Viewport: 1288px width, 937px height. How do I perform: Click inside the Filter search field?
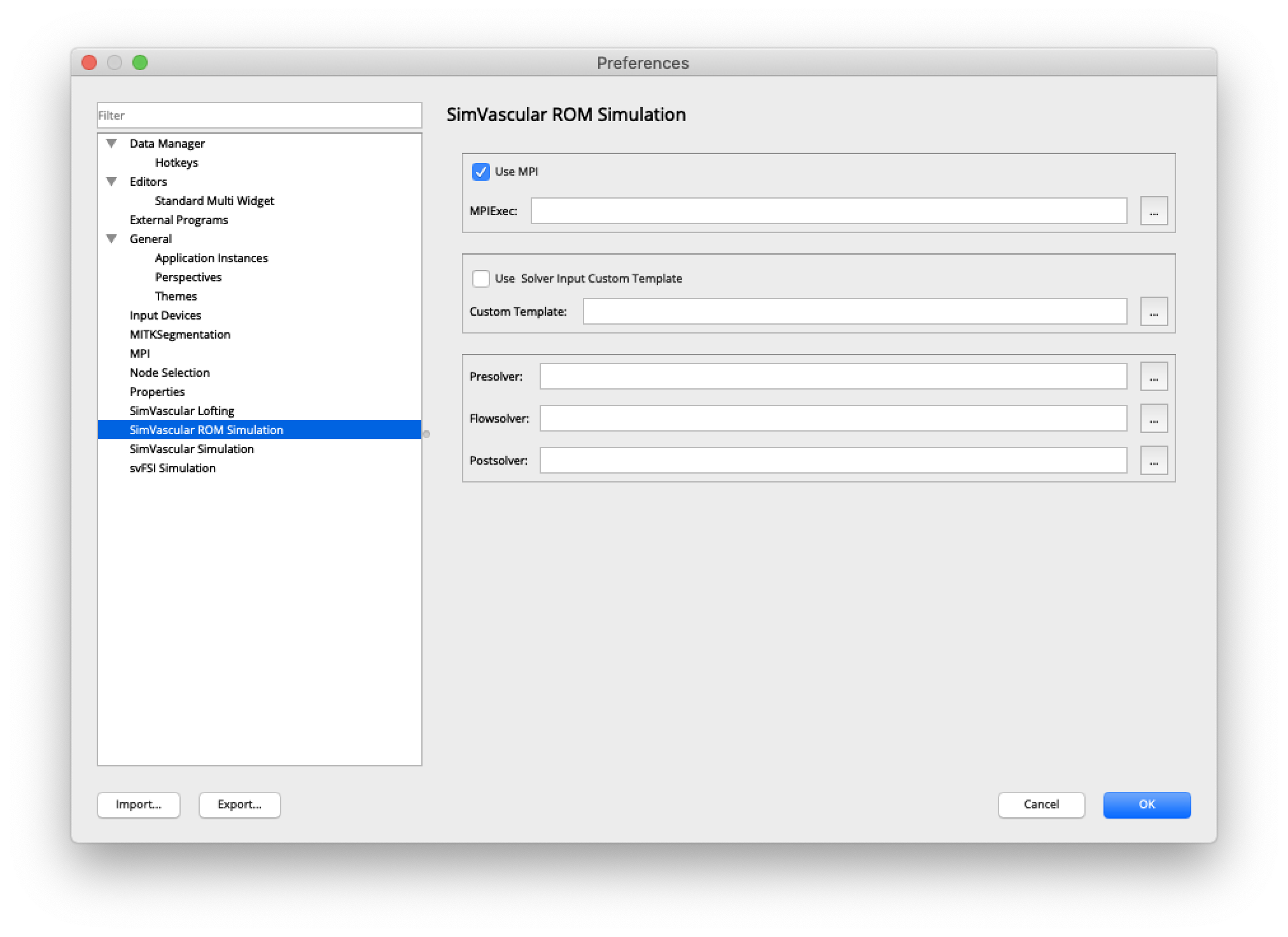[259, 115]
